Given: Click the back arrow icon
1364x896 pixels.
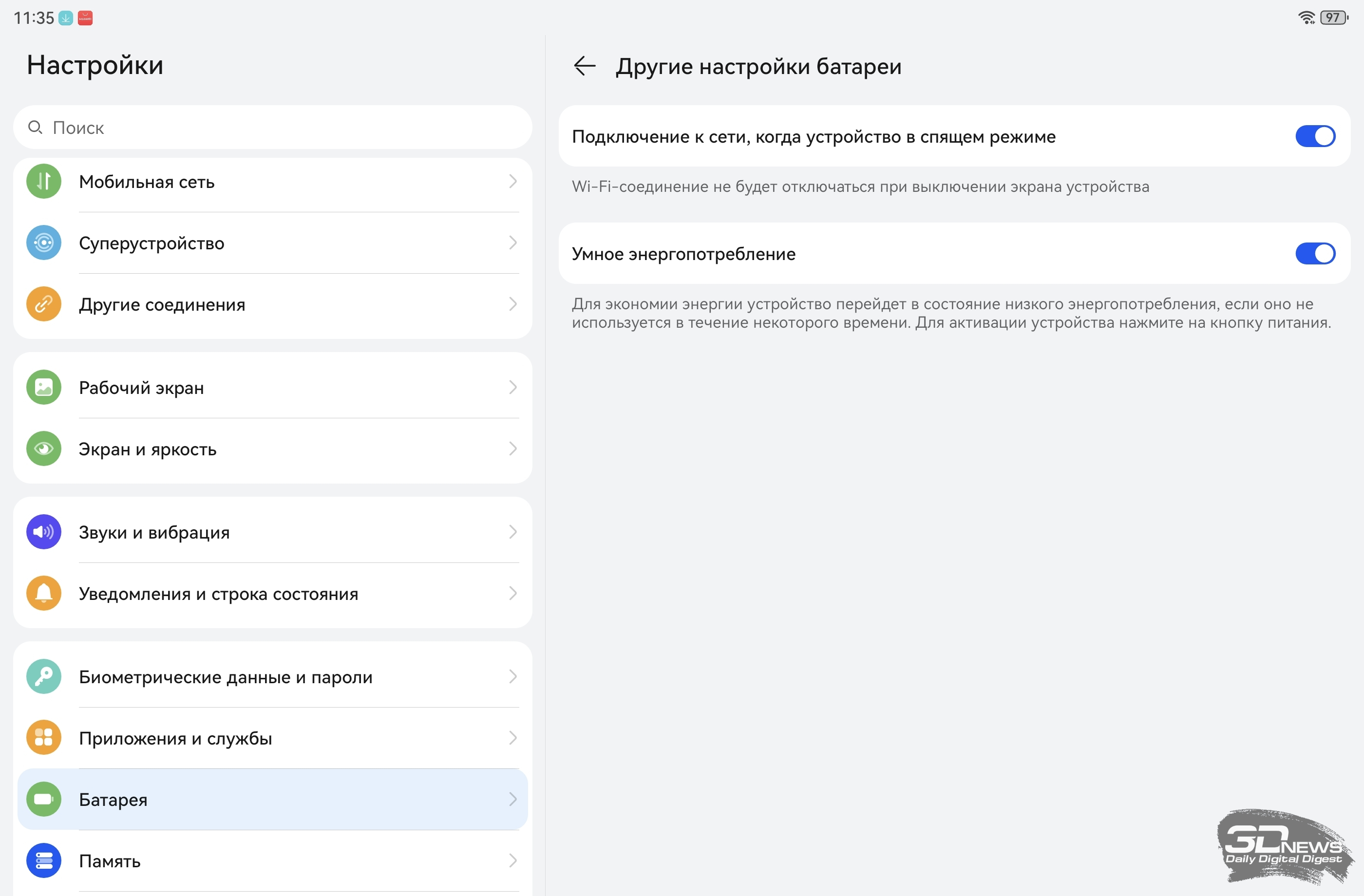Looking at the screenshot, I should click(584, 66).
